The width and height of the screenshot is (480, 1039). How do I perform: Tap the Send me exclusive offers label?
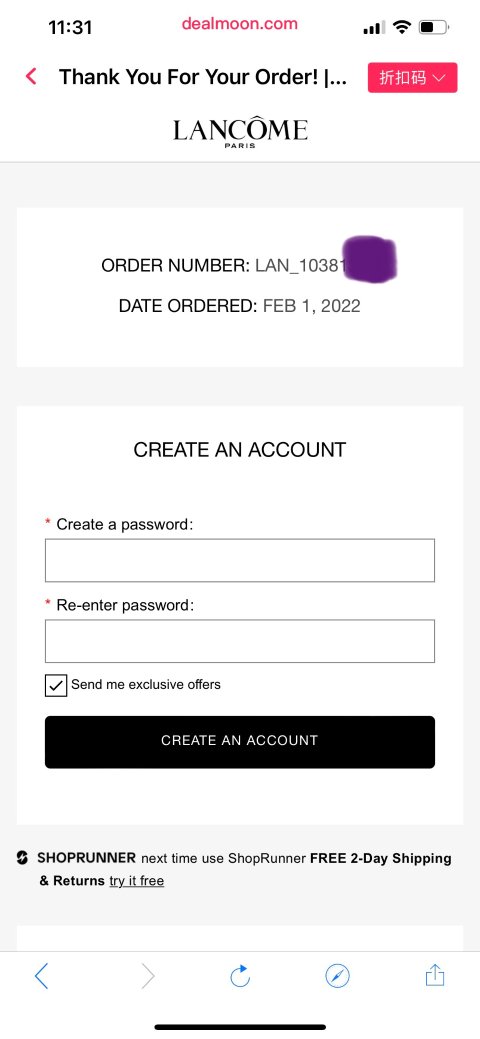(146, 684)
